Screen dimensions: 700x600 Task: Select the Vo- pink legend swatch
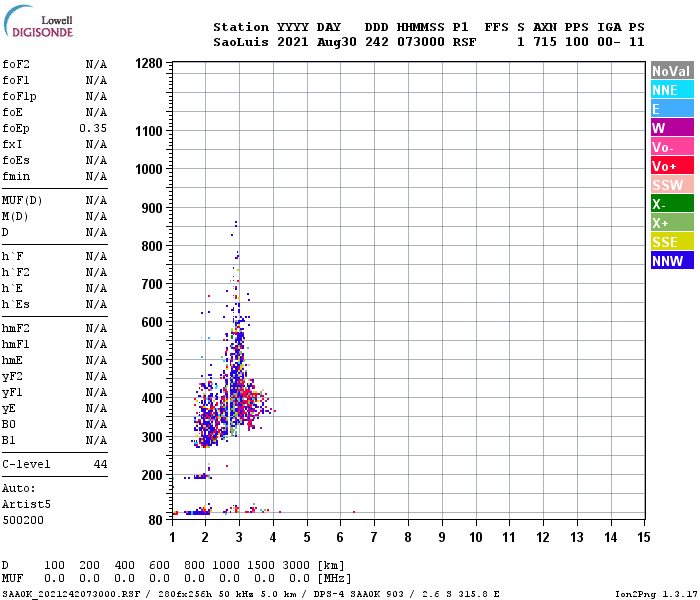672,147
